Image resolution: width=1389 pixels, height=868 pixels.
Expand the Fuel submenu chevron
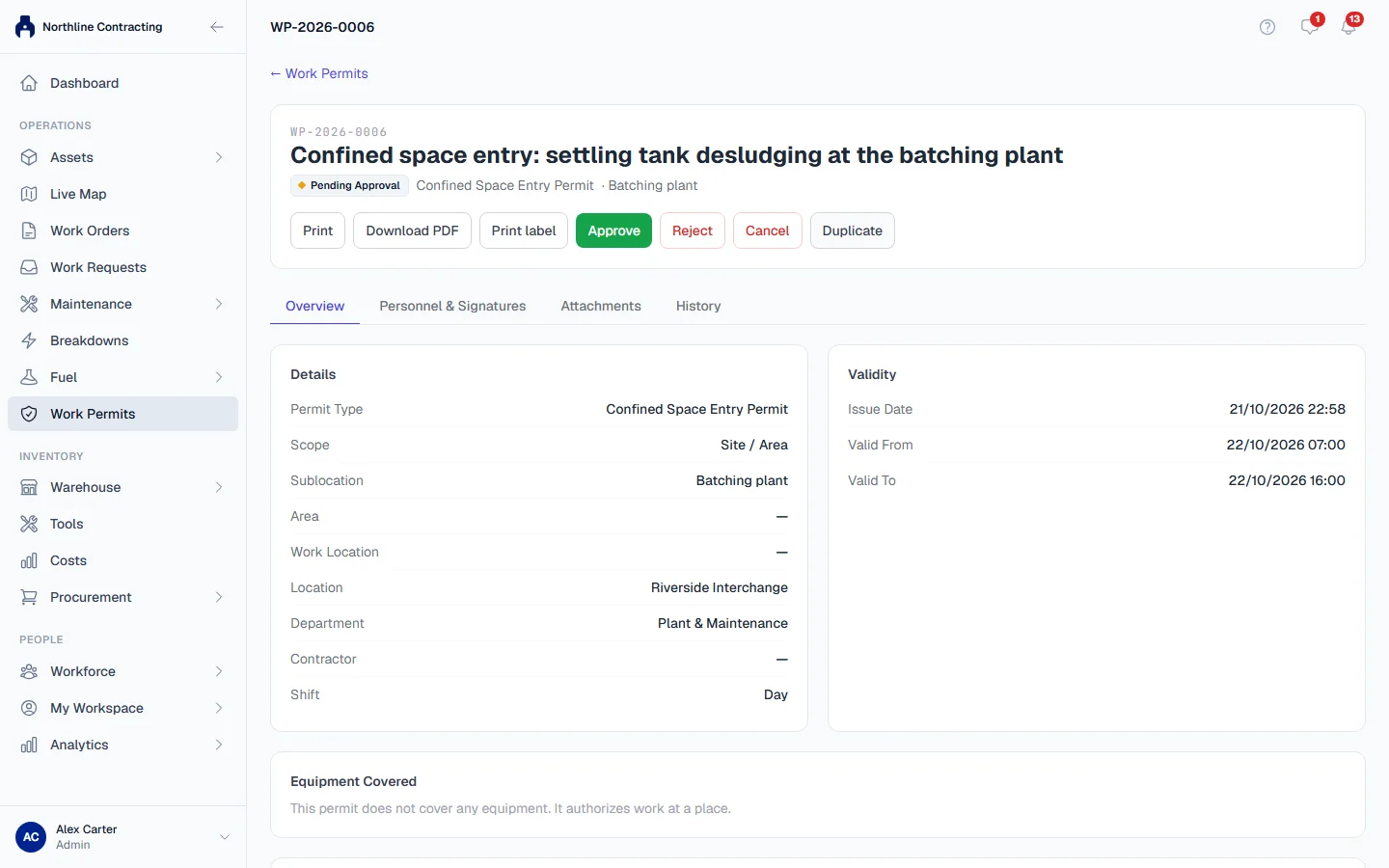pos(219,377)
